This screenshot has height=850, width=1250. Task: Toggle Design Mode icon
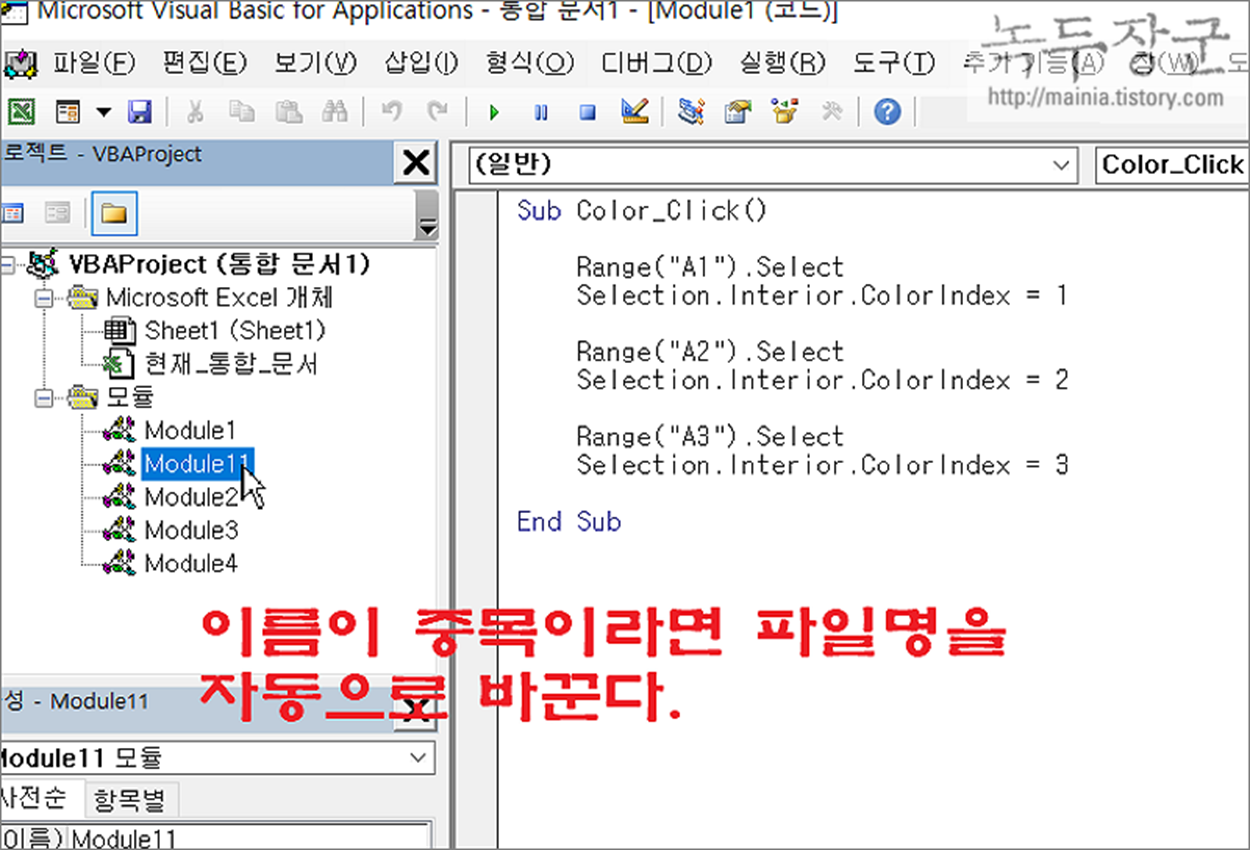tap(634, 111)
